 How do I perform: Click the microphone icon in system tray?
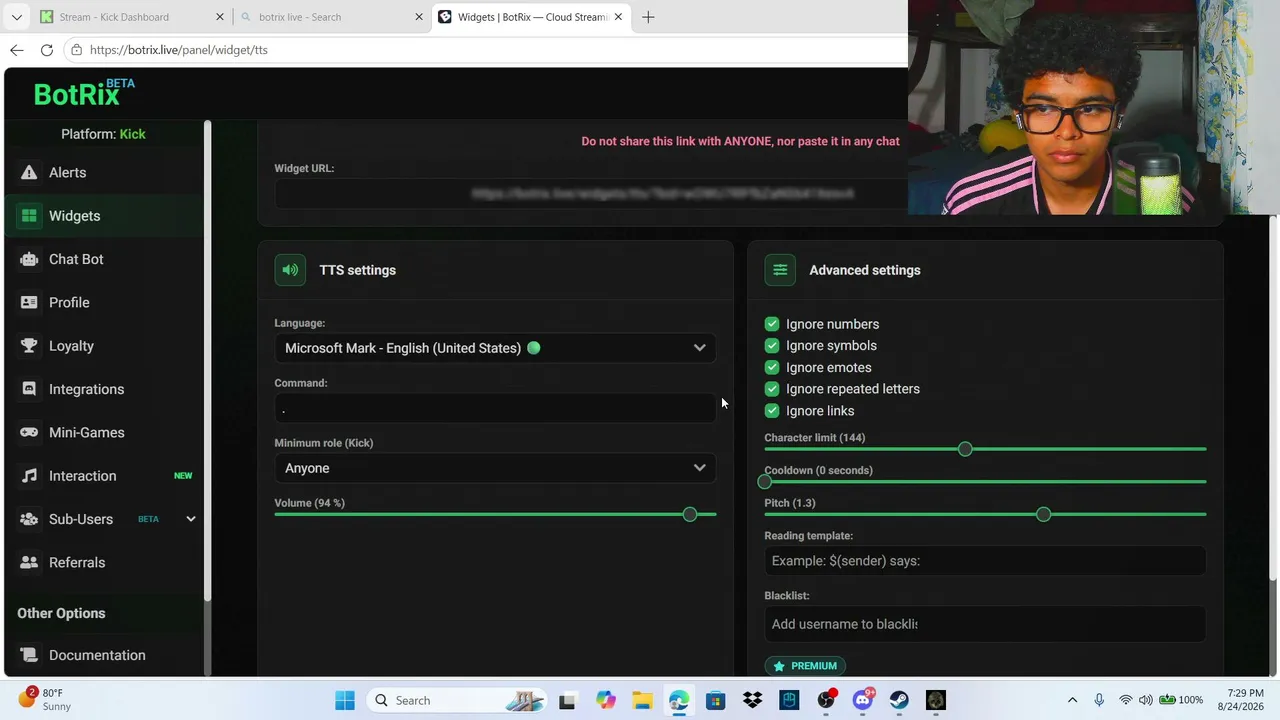coord(1099,700)
